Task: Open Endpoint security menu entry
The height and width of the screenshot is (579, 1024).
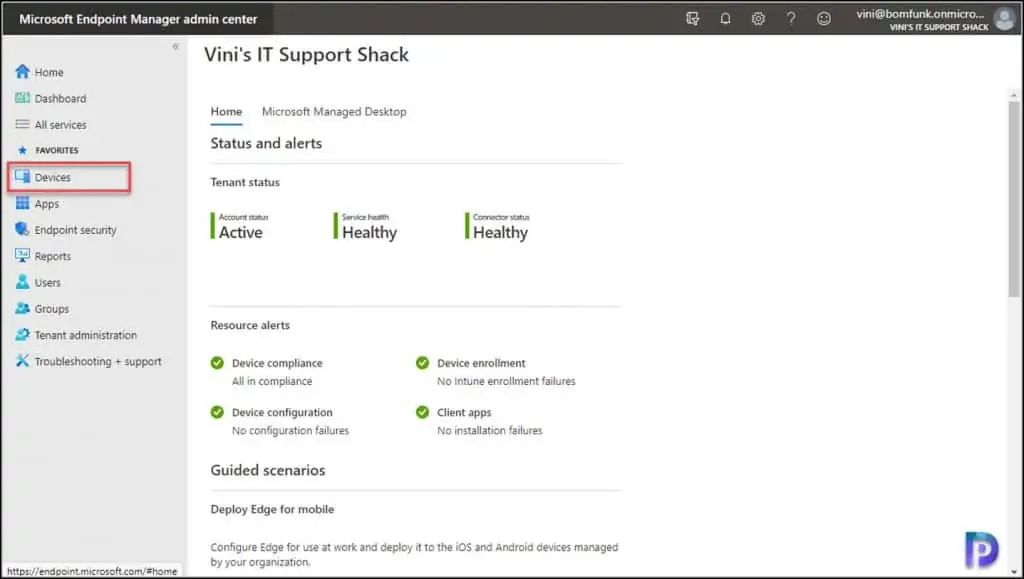Action: click(75, 230)
